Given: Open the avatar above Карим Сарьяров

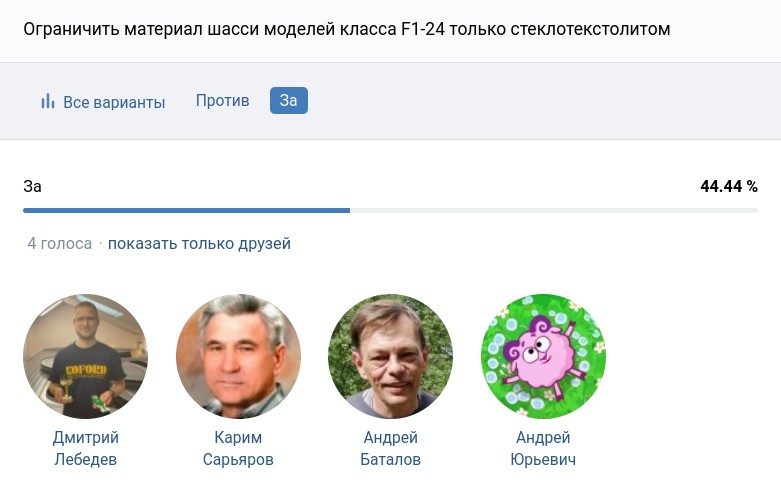Looking at the screenshot, I should coord(238,356).
